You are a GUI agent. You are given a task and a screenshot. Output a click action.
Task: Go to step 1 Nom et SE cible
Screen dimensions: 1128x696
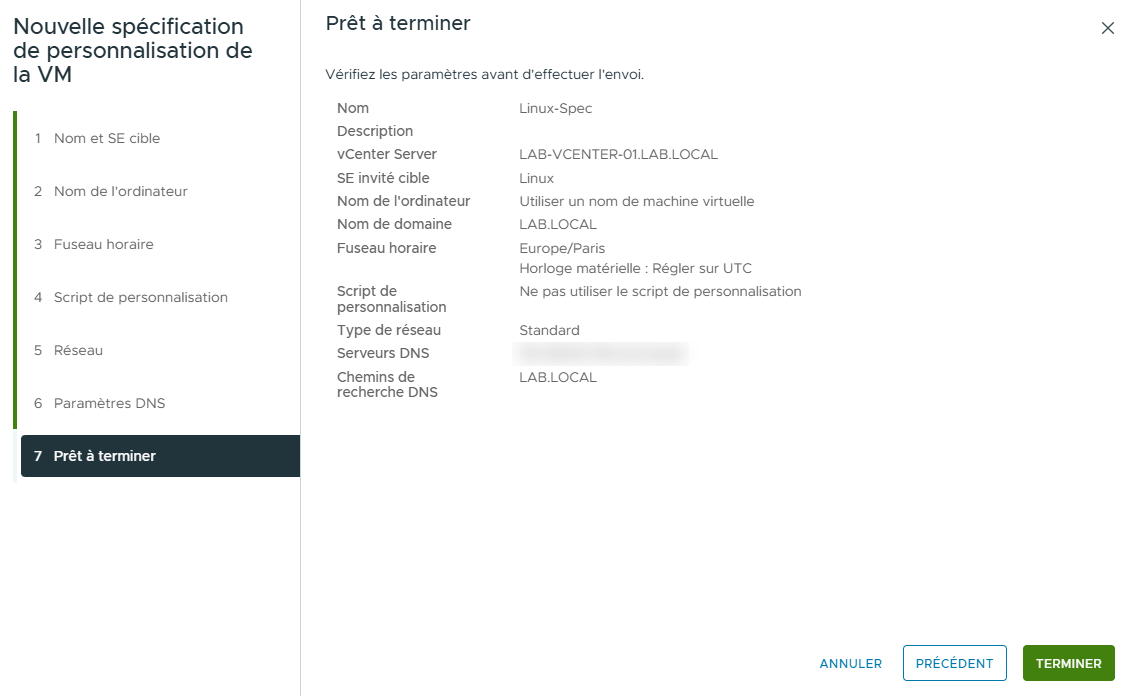click(109, 138)
